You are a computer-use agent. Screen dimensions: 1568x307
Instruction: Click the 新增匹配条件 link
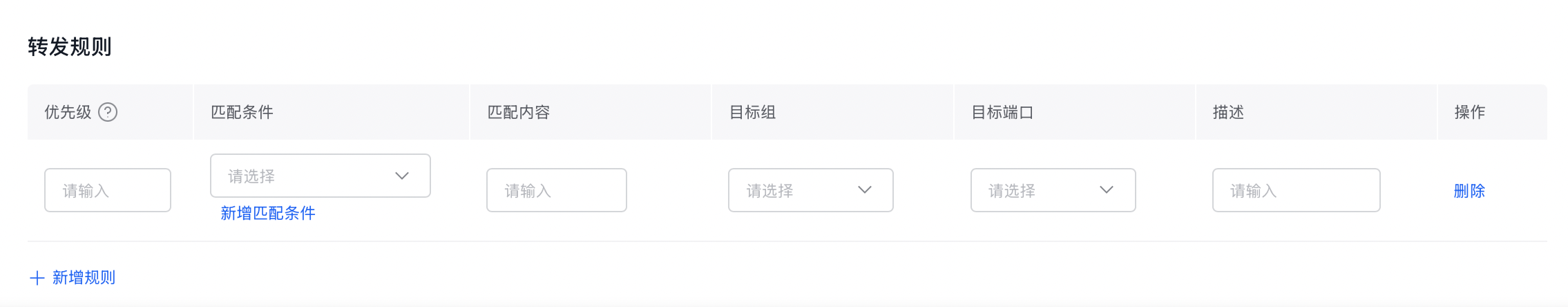[268, 213]
